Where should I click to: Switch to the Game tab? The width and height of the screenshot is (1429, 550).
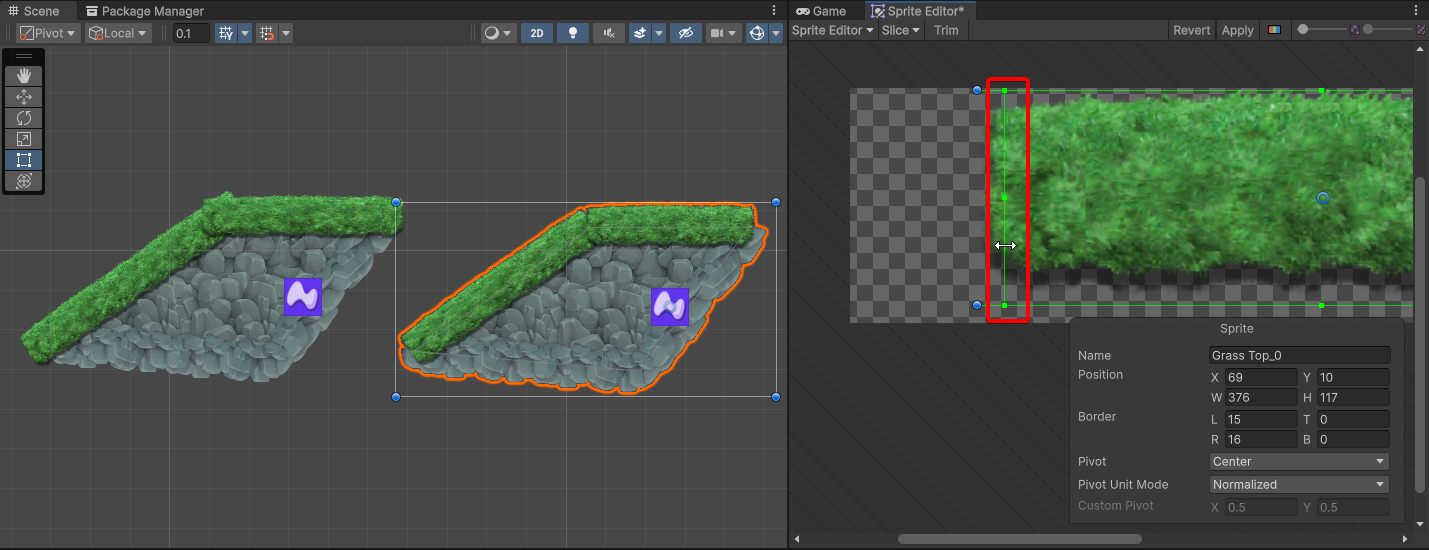(821, 11)
